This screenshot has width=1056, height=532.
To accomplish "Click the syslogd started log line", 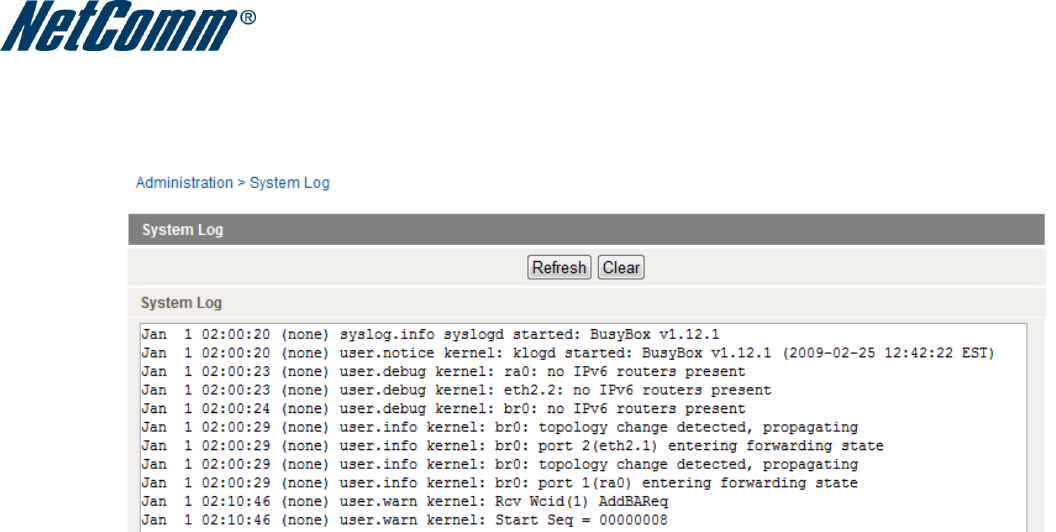I will 430,334.
